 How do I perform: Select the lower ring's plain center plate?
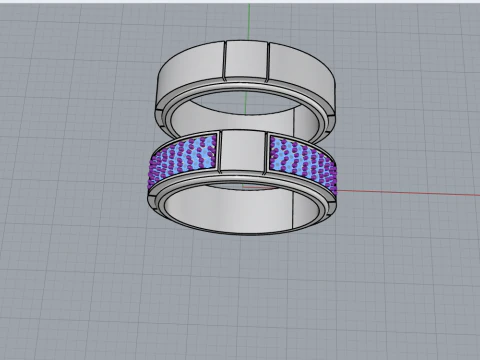coord(242,151)
